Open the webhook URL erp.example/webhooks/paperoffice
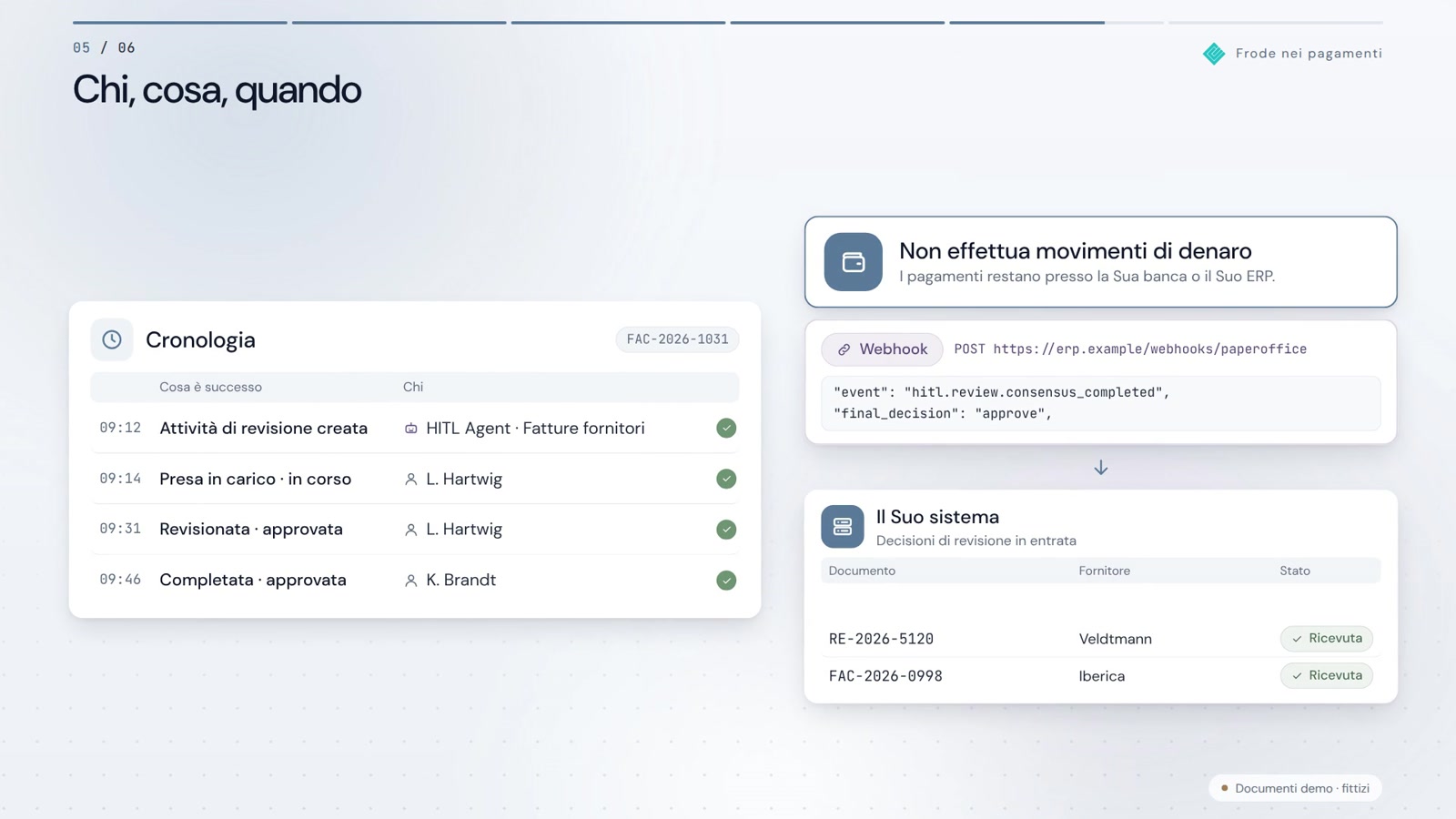Screen dimensions: 1456x819 tap(1150, 349)
